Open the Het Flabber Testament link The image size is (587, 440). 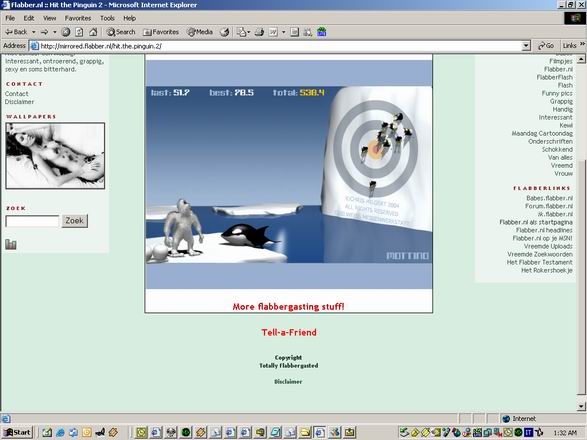(539, 263)
